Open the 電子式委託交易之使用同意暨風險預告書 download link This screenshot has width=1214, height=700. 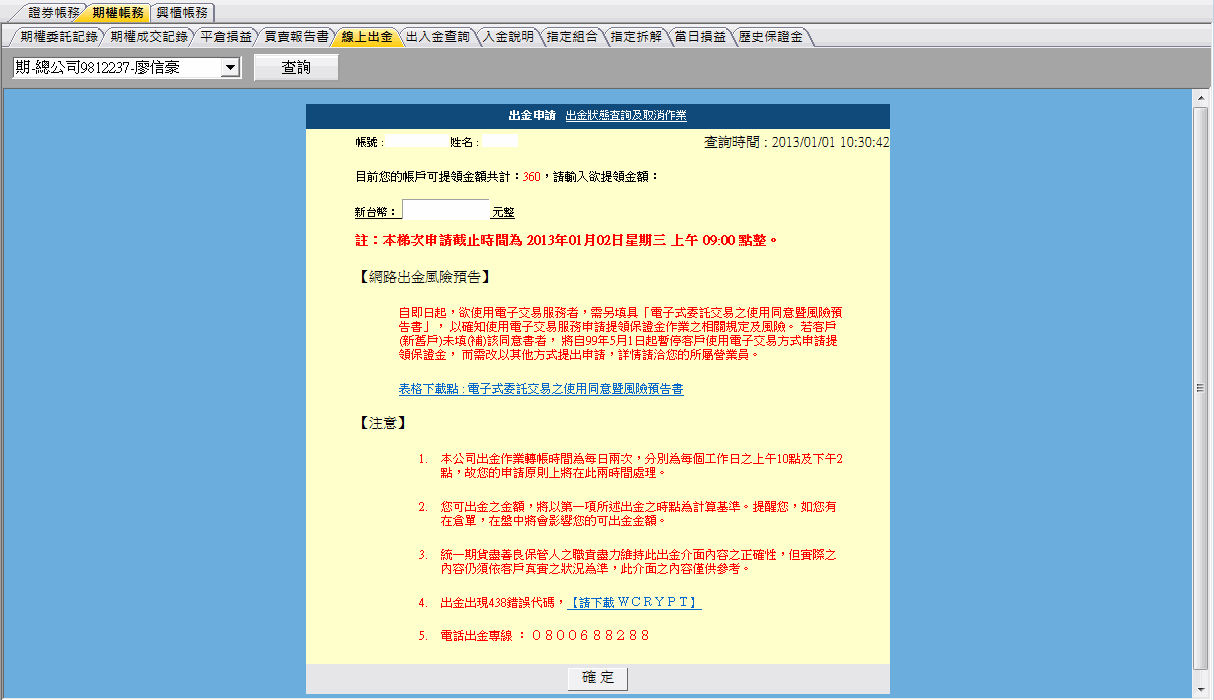click(541, 389)
